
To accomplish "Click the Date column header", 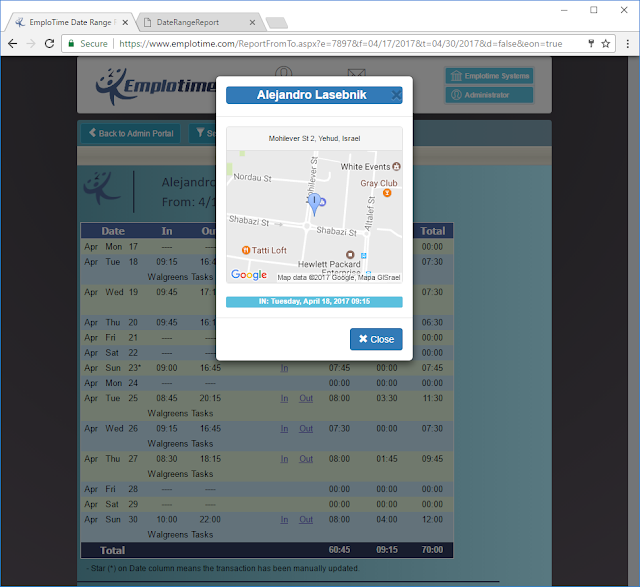I will 113,231.
